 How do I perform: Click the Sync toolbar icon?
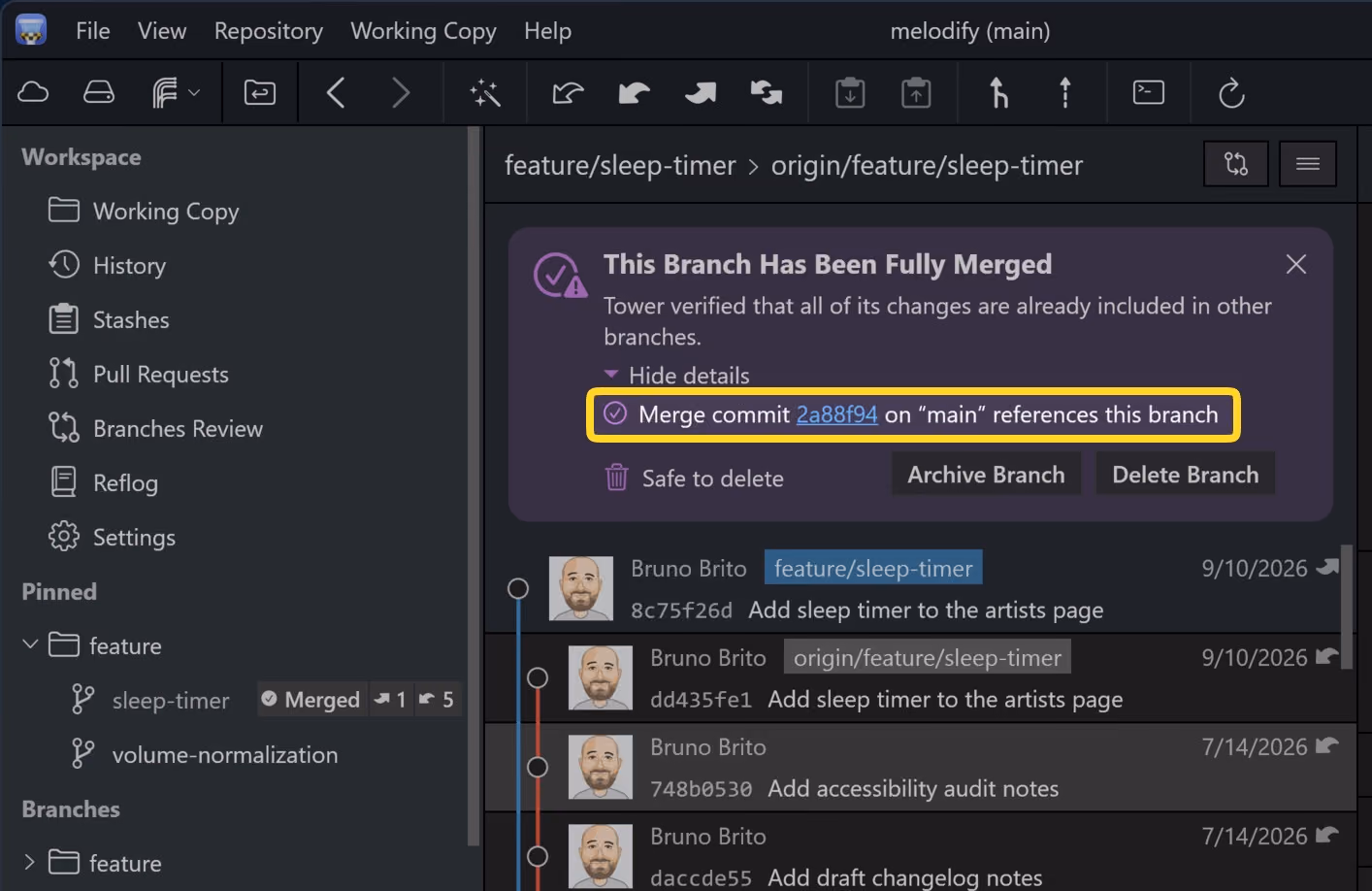(767, 93)
